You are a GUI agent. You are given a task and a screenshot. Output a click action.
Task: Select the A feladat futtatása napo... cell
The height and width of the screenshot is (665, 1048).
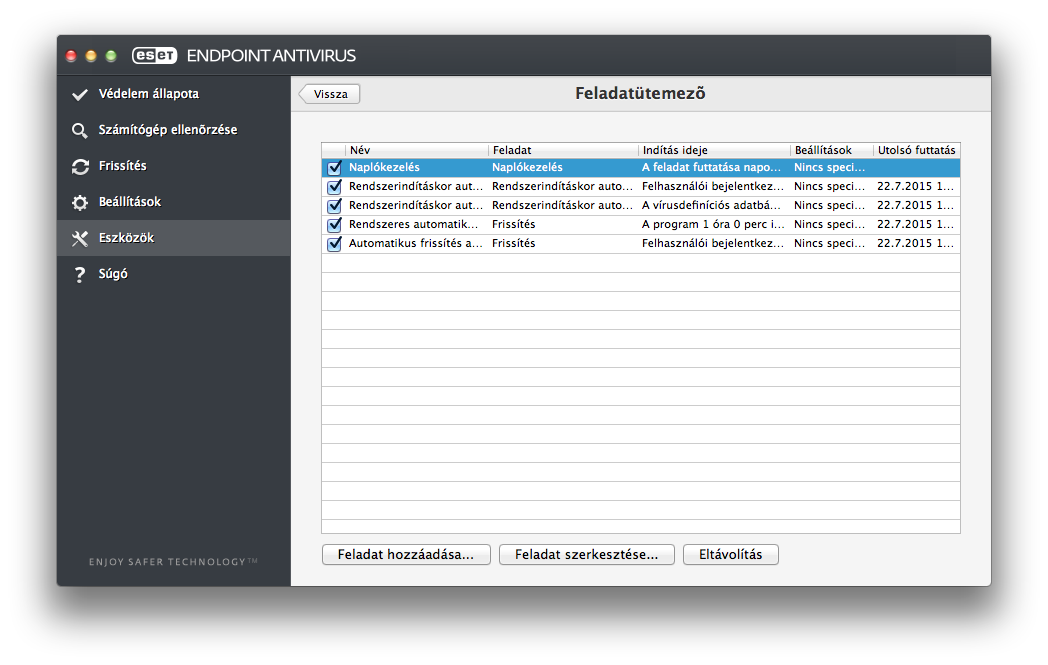(711, 167)
